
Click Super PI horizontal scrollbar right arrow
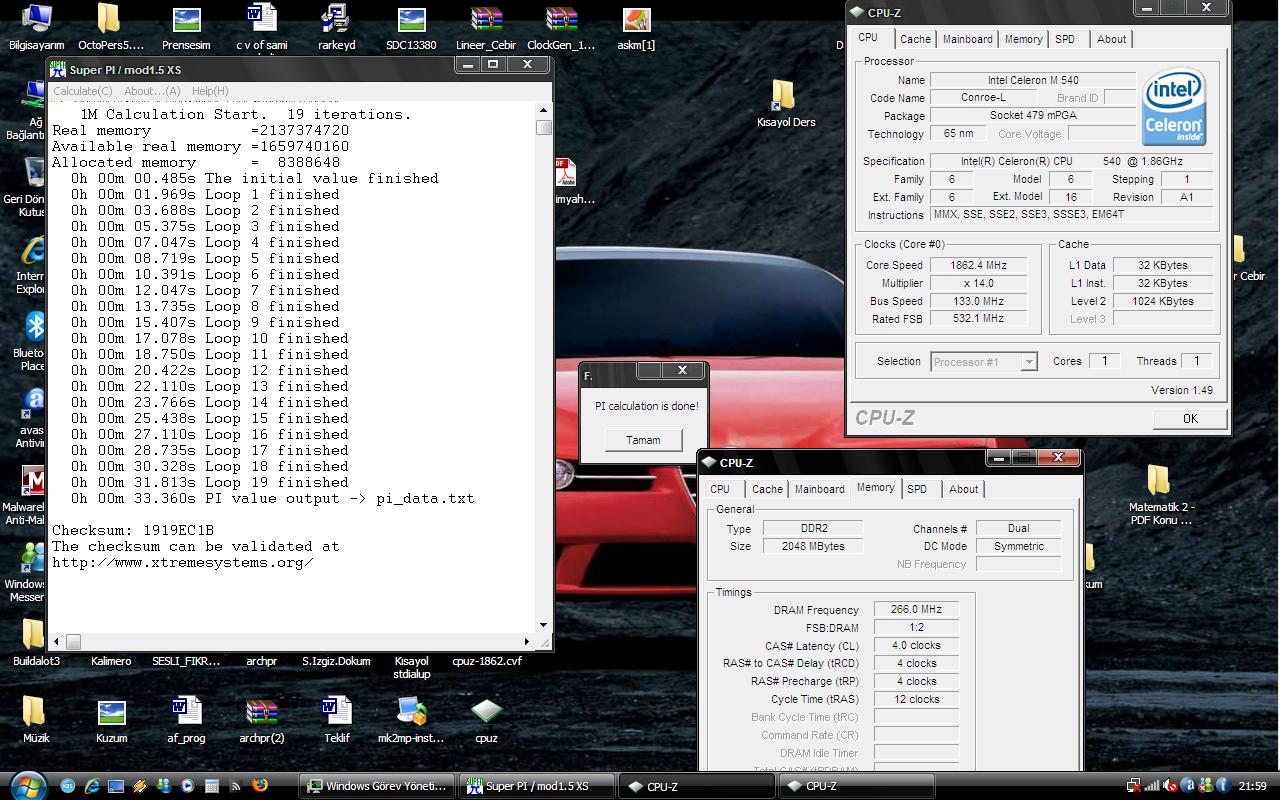click(x=528, y=641)
